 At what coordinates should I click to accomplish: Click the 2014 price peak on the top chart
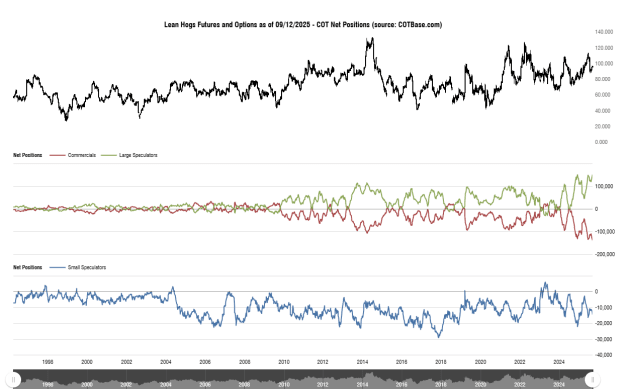tap(372, 39)
